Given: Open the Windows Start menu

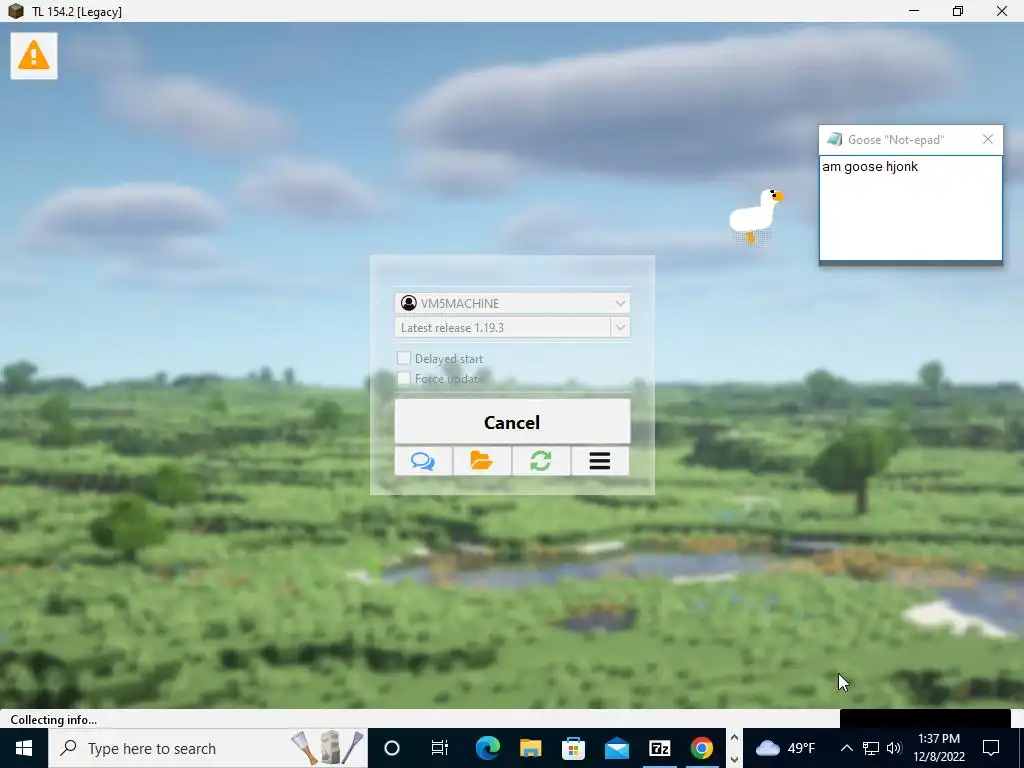Looking at the screenshot, I should [24, 748].
